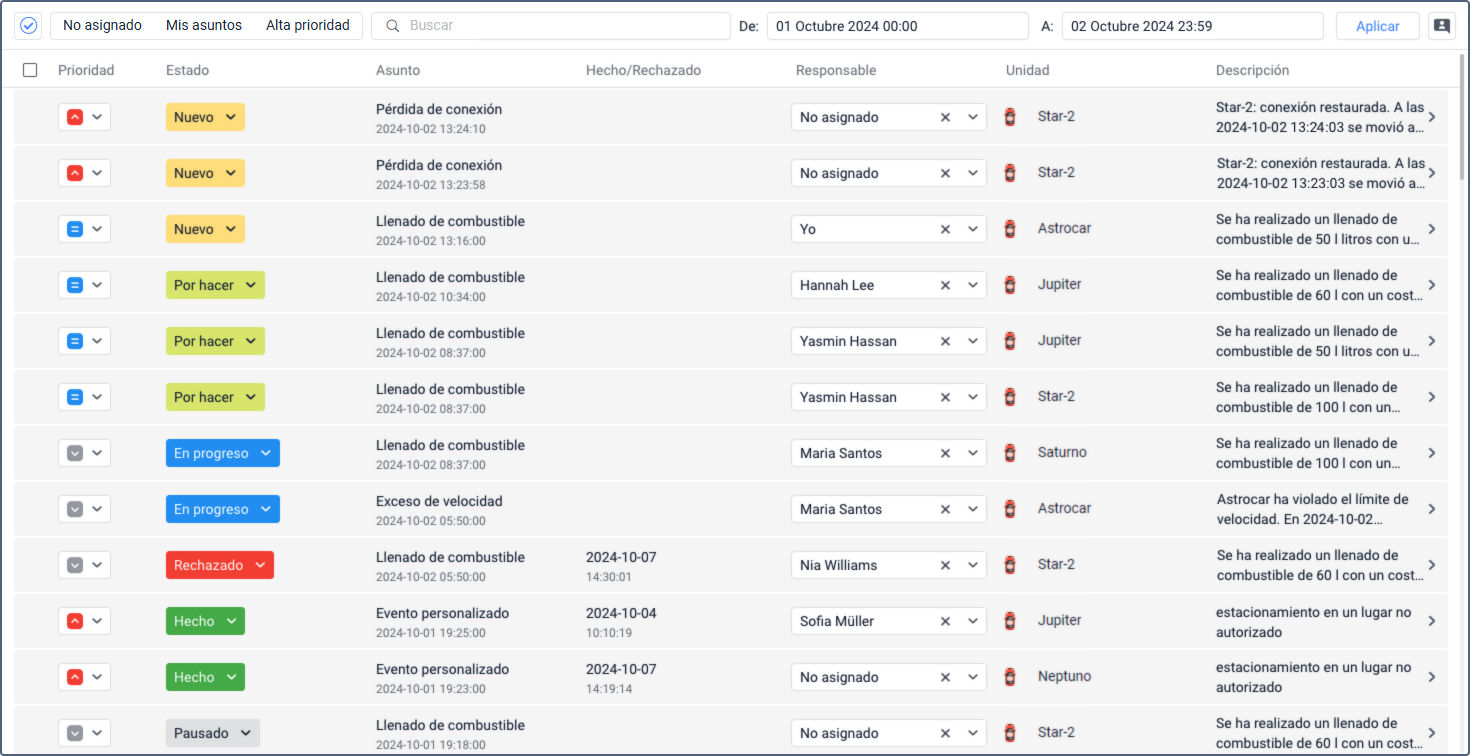Click the 'Unidad' column header
Screen dimensions: 1470x756
tap(1028, 70)
